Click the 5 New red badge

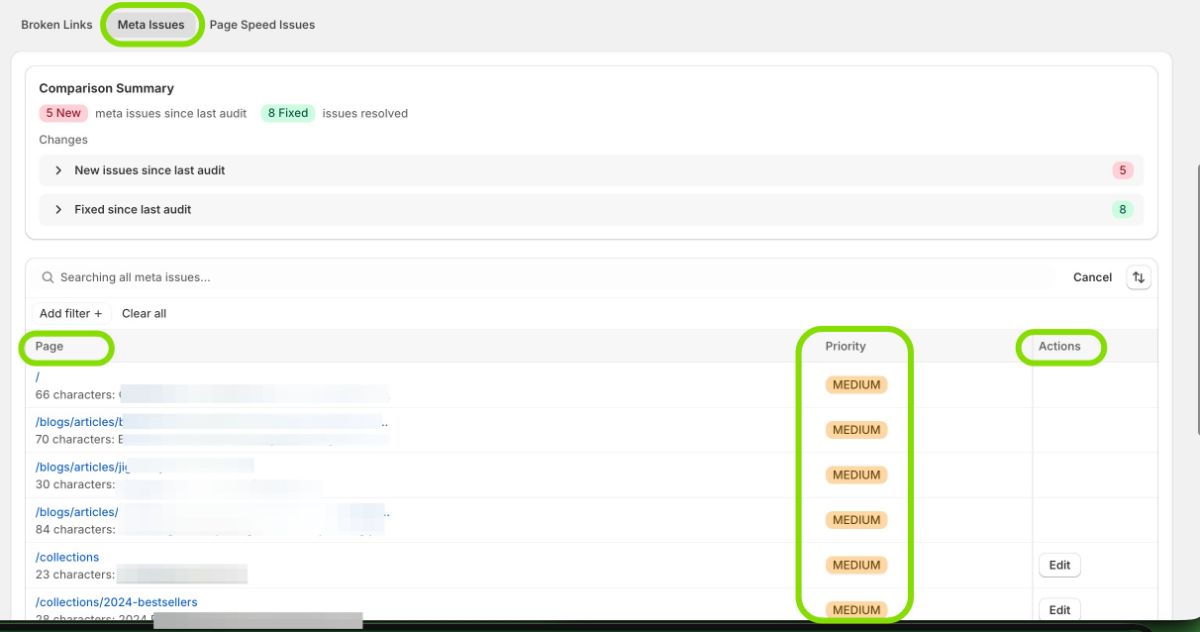pyautogui.click(x=63, y=113)
